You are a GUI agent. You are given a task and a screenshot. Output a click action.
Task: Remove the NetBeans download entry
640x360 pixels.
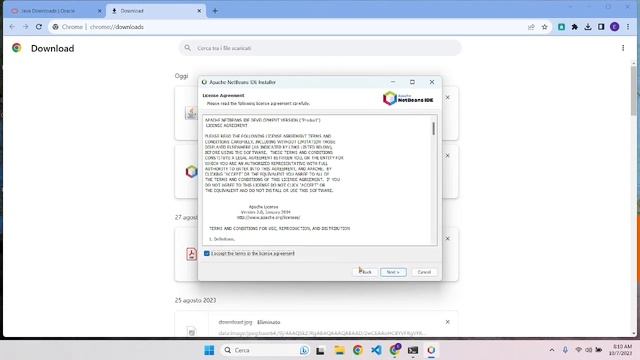447,156
